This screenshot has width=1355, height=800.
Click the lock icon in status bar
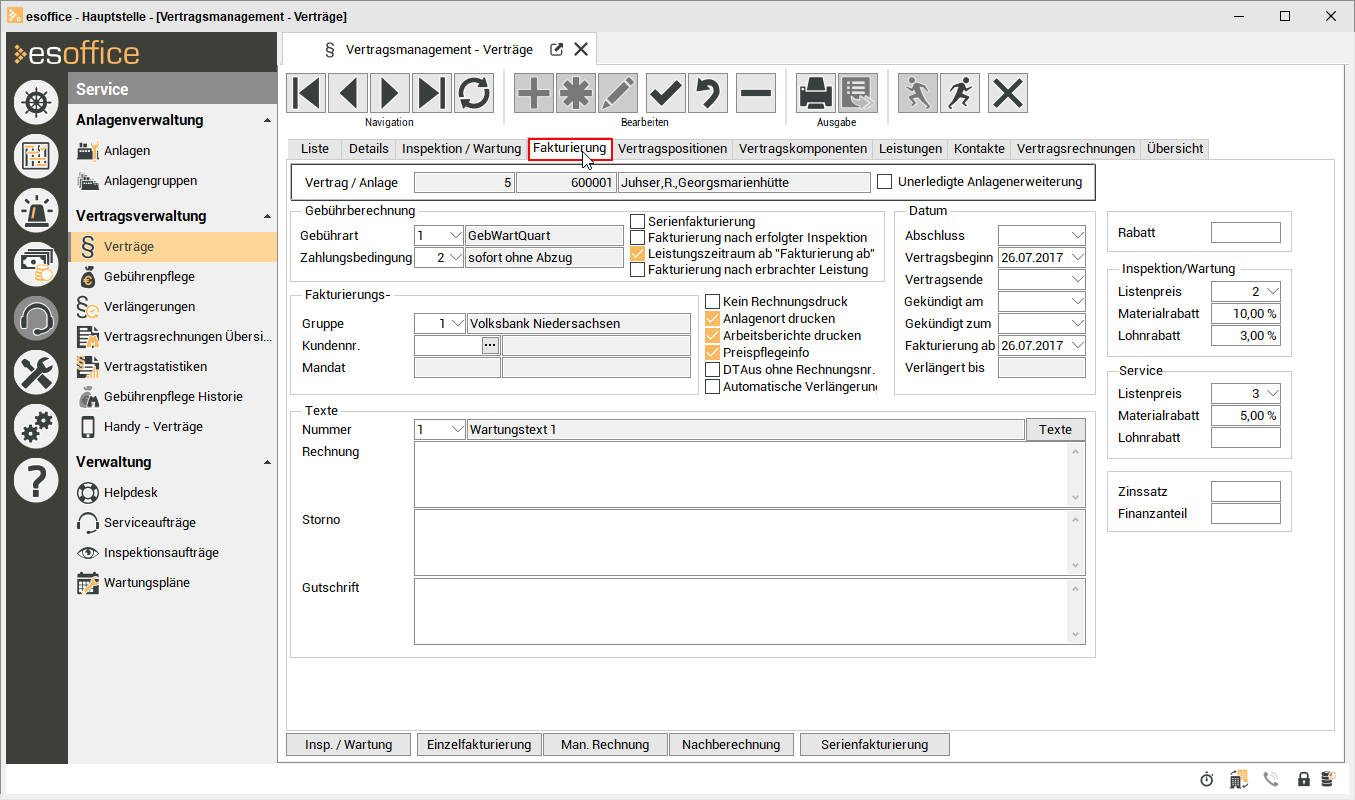coord(1303,779)
